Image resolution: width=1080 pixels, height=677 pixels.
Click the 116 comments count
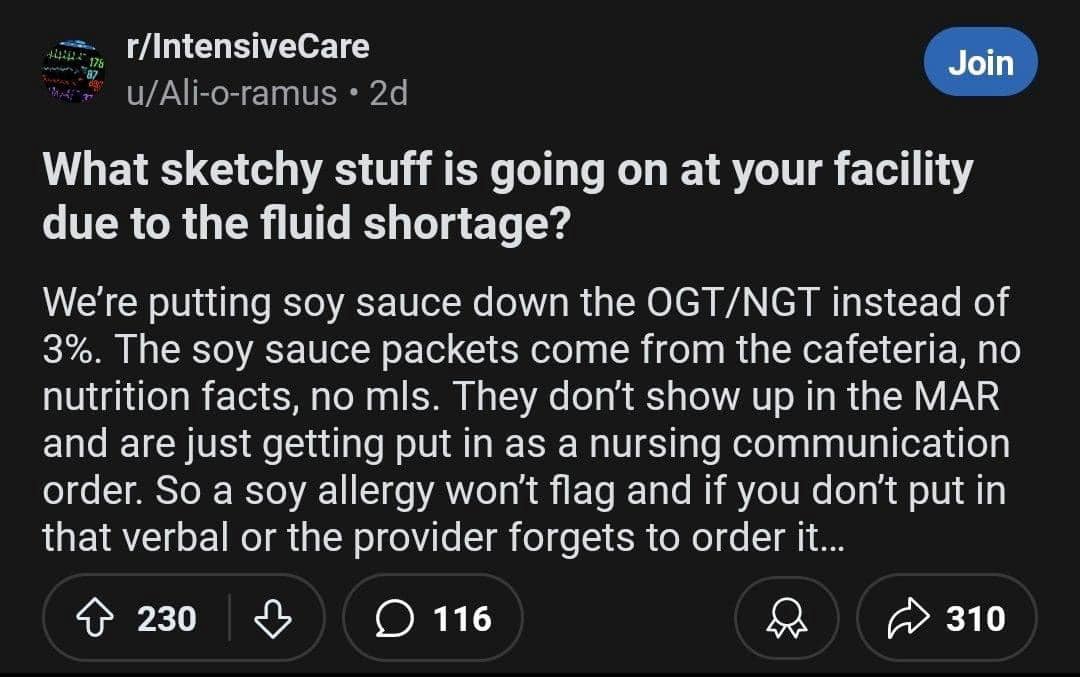(462, 619)
